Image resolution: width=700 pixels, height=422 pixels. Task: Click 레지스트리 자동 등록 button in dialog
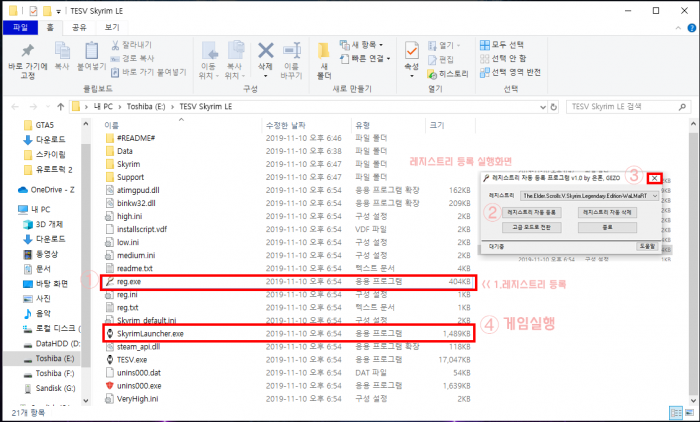pyautogui.click(x=532, y=213)
